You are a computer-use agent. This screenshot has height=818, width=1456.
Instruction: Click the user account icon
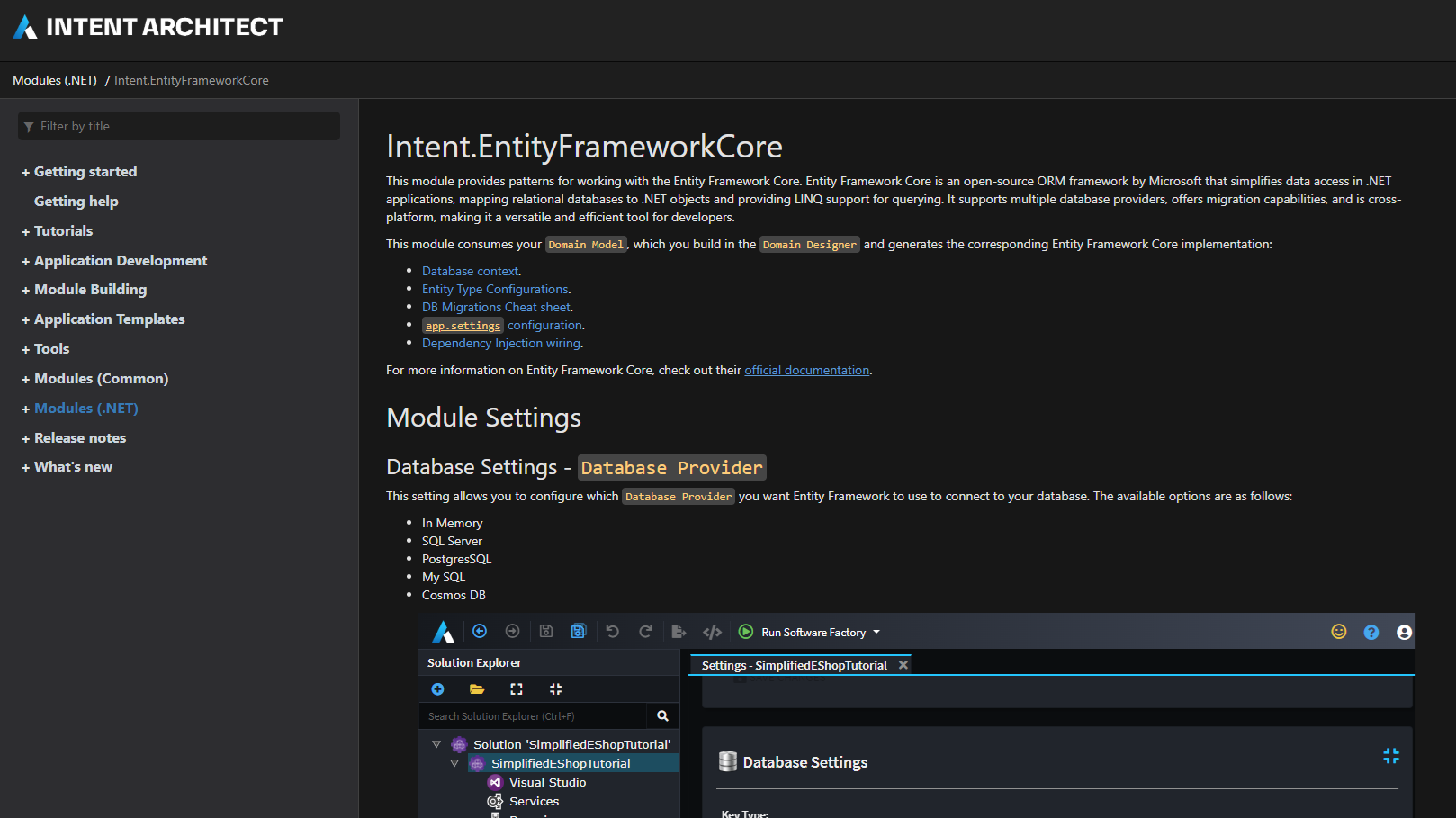point(1404,633)
